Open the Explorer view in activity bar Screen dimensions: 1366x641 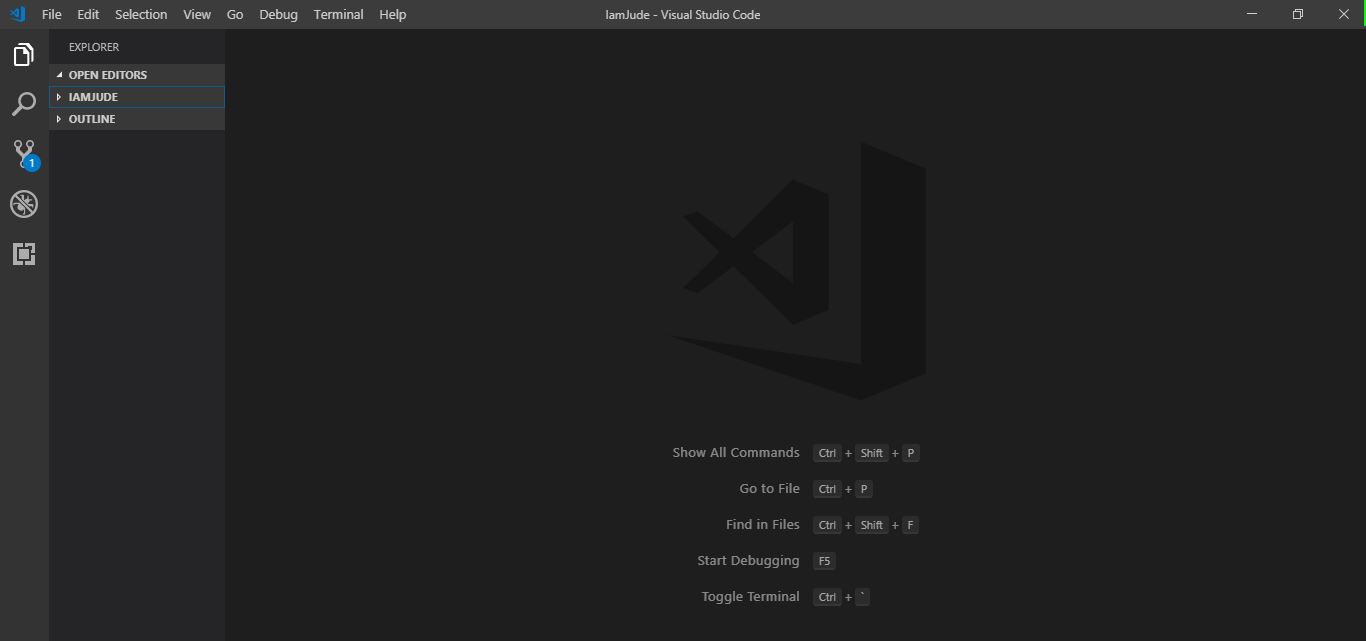point(24,54)
